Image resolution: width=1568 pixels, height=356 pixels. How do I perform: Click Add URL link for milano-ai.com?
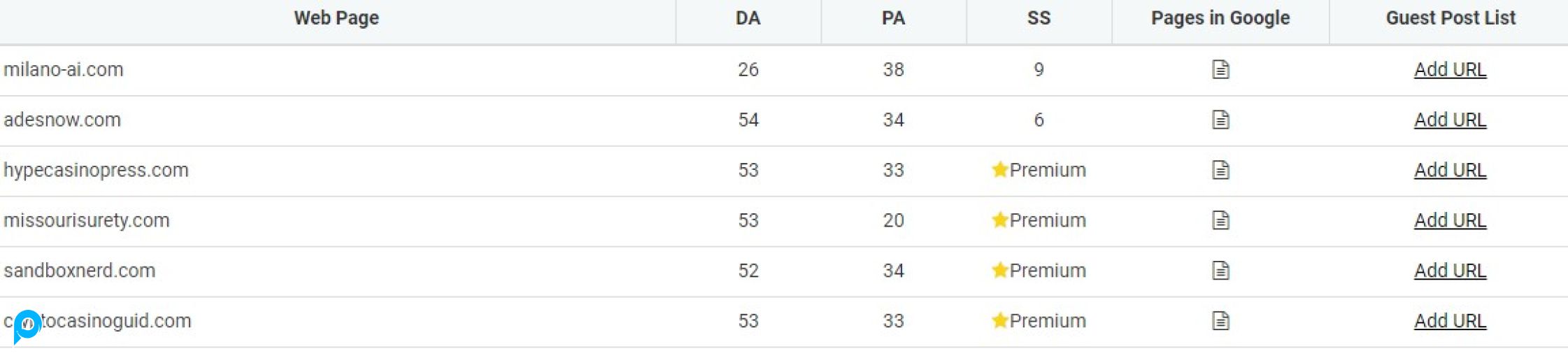1450,69
